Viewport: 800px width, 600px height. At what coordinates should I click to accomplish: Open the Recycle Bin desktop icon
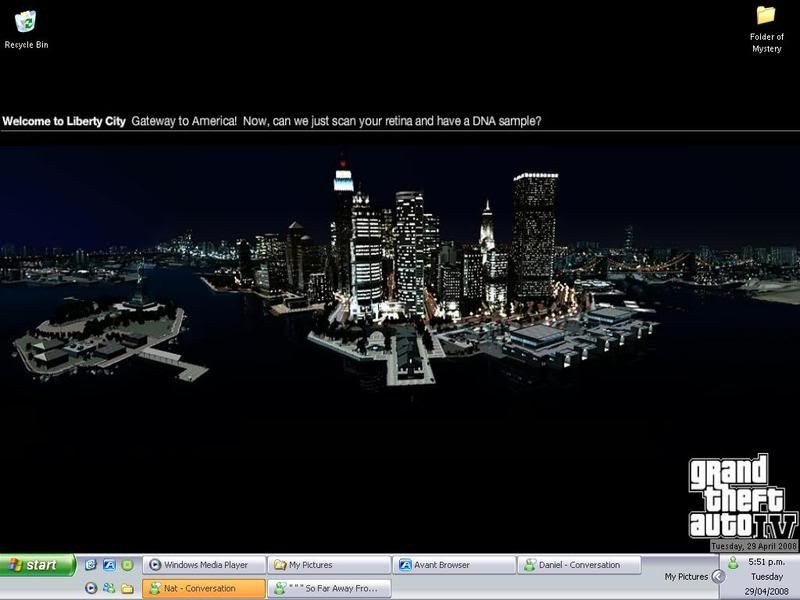26,30
